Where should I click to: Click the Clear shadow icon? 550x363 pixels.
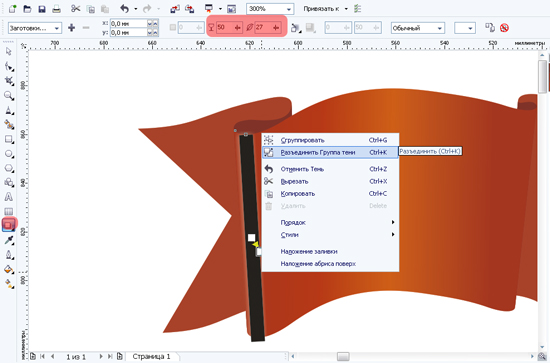click(504, 28)
